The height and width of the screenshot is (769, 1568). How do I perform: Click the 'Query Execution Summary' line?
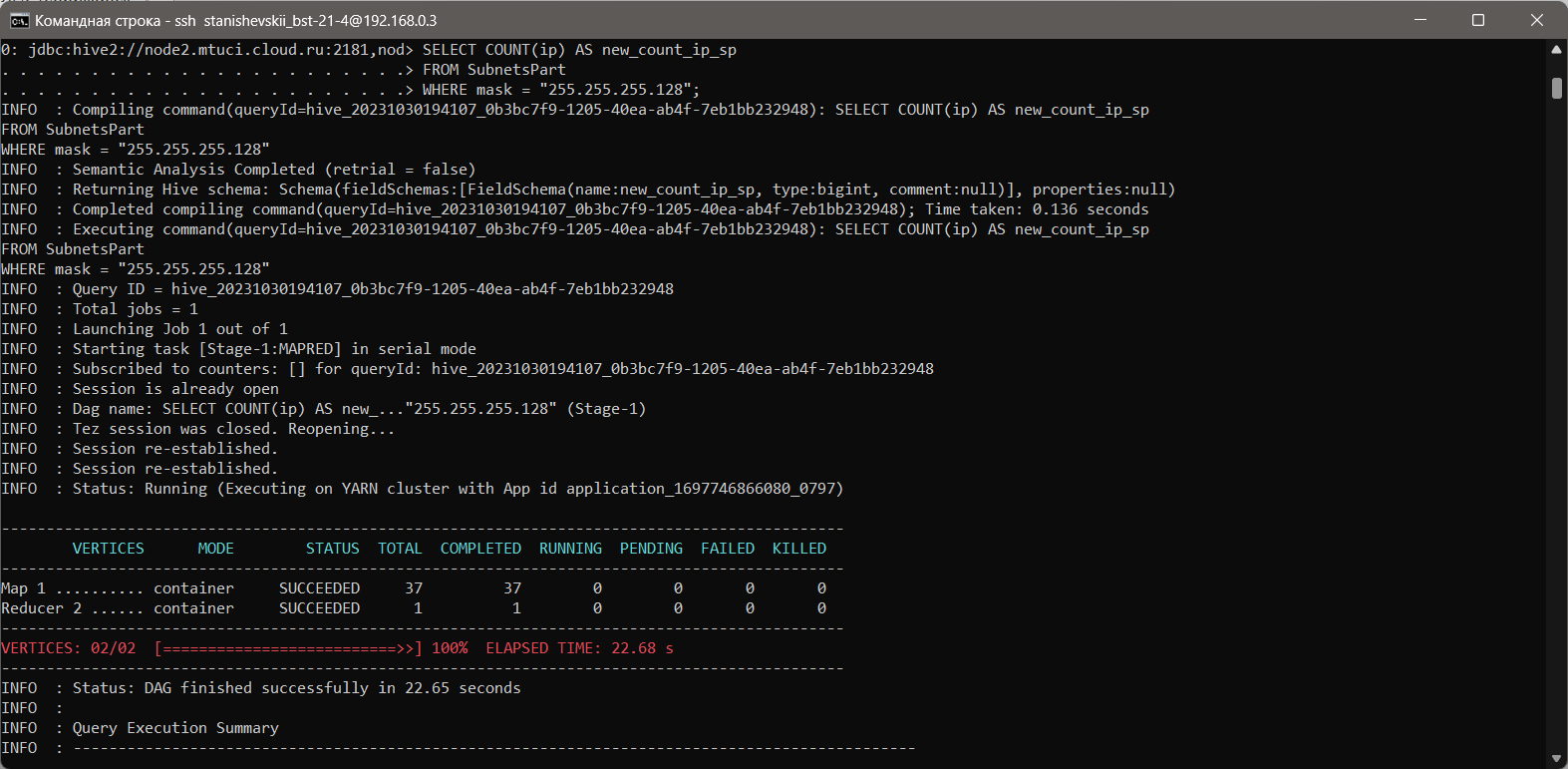(140, 728)
